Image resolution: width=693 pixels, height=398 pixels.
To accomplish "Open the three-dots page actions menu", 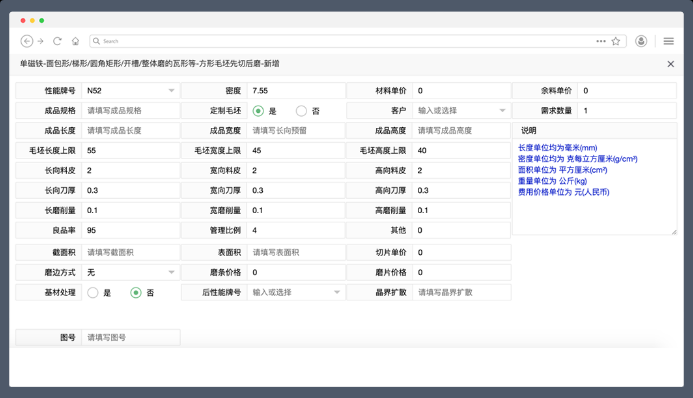I will click(x=601, y=41).
